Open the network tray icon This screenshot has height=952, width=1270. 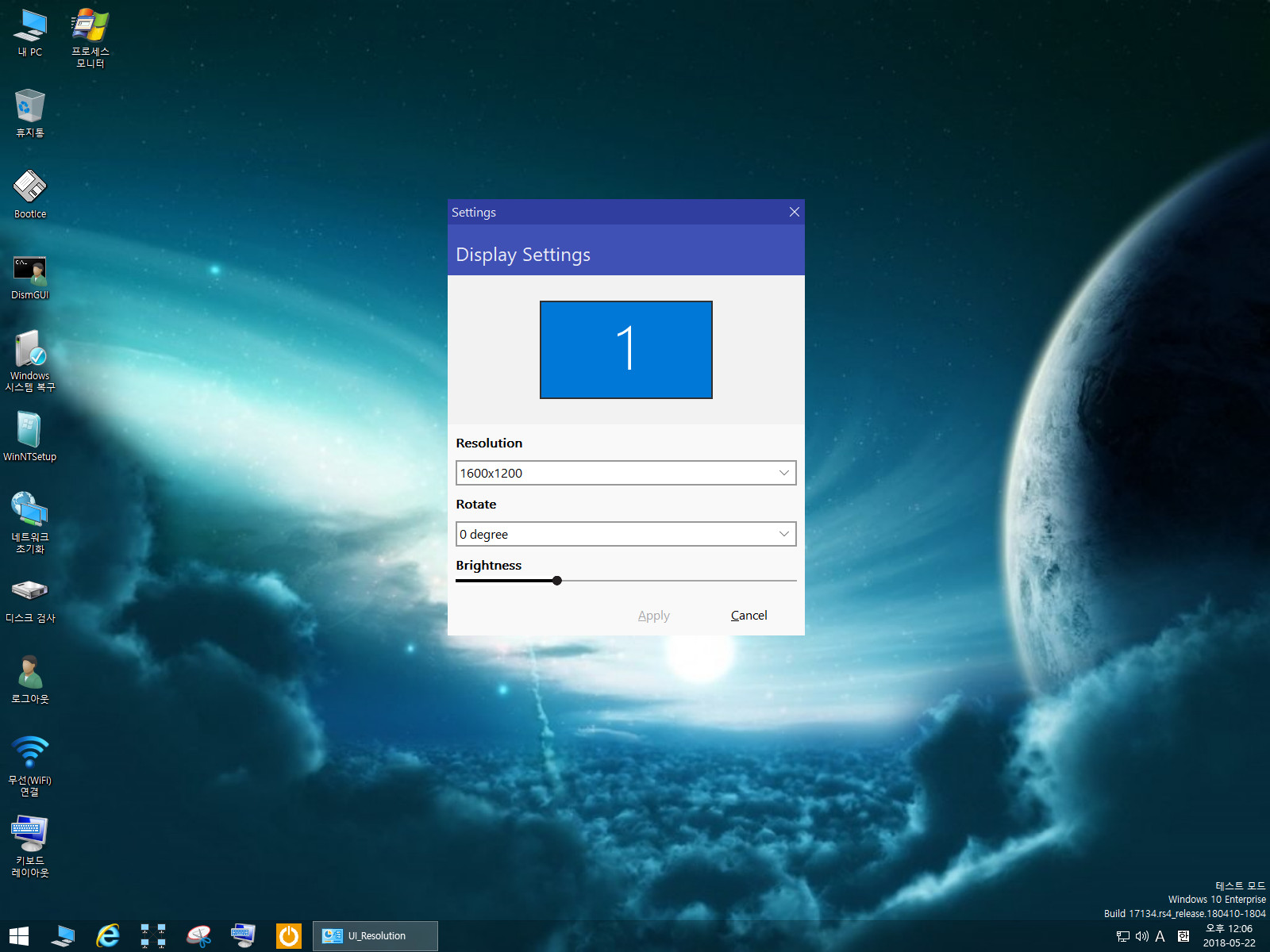click(1122, 936)
